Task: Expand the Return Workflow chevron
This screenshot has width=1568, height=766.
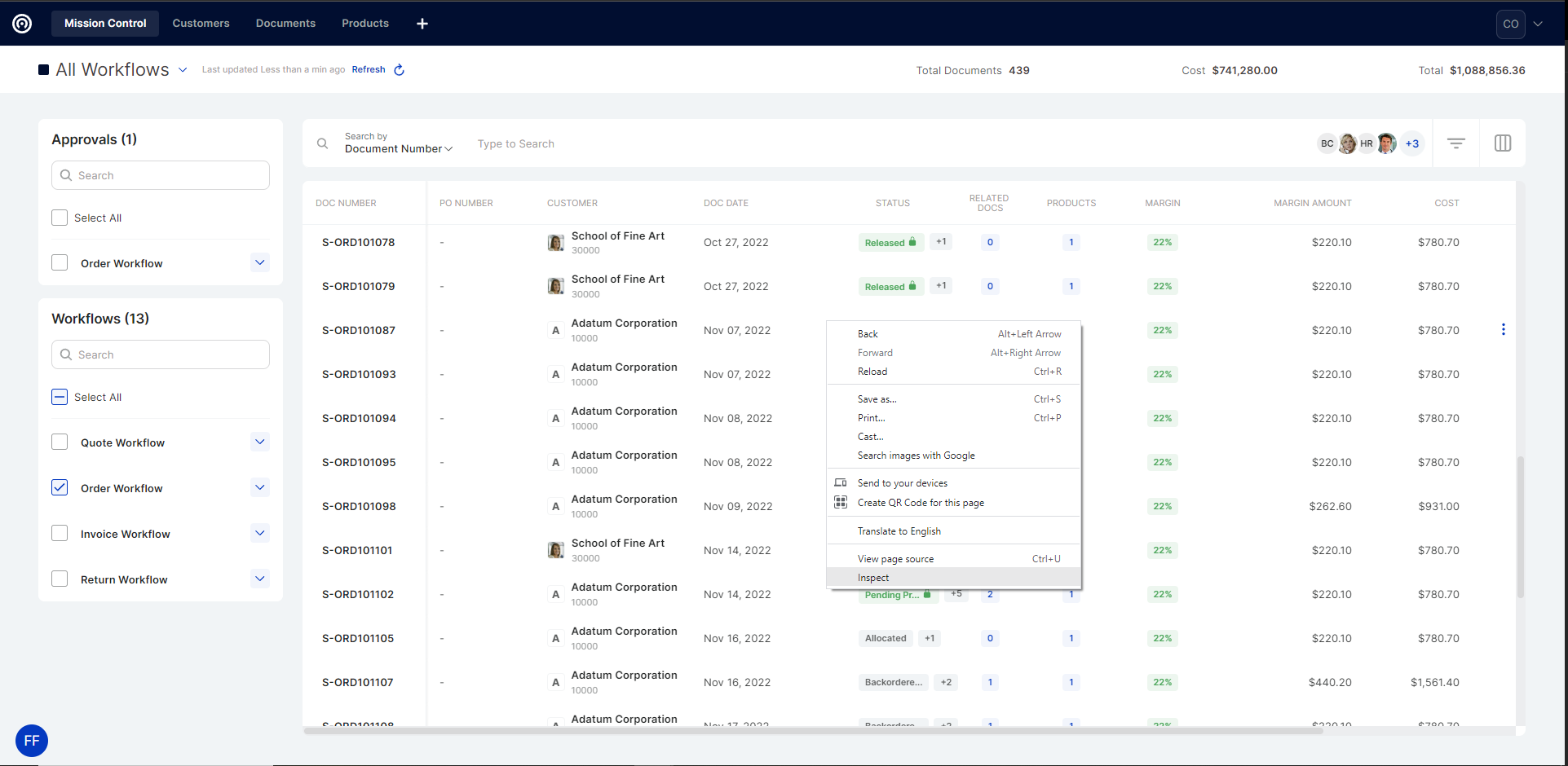Action: tap(259, 579)
